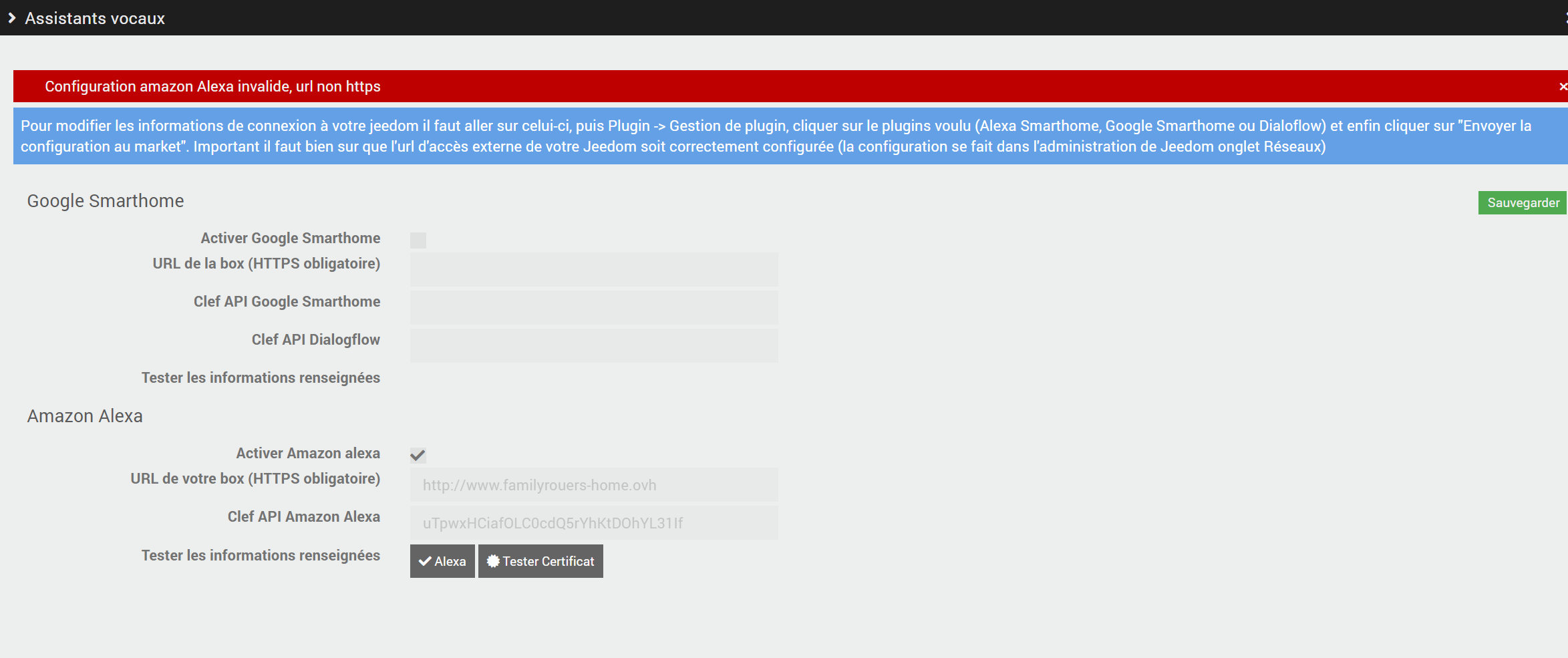Click the Assistants vocaux title text
1568x658 pixels.
95,18
